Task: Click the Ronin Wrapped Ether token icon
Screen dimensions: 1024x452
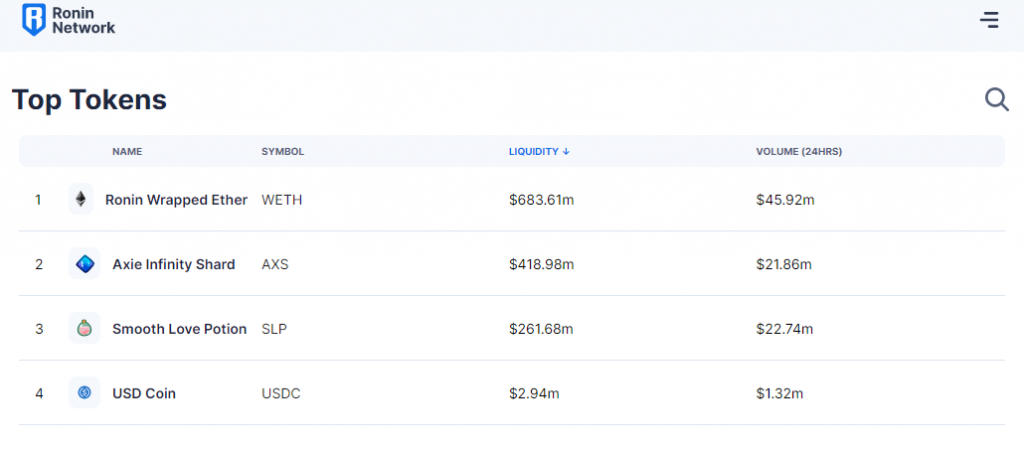Action: point(82,200)
